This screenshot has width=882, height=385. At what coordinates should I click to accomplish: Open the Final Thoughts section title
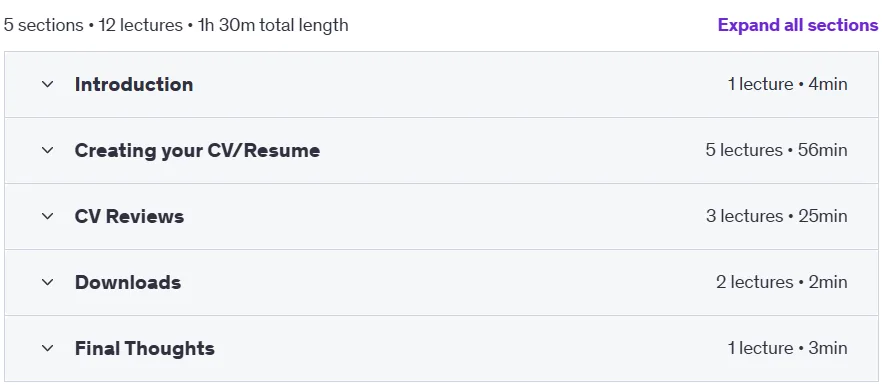pyautogui.click(x=145, y=348)
